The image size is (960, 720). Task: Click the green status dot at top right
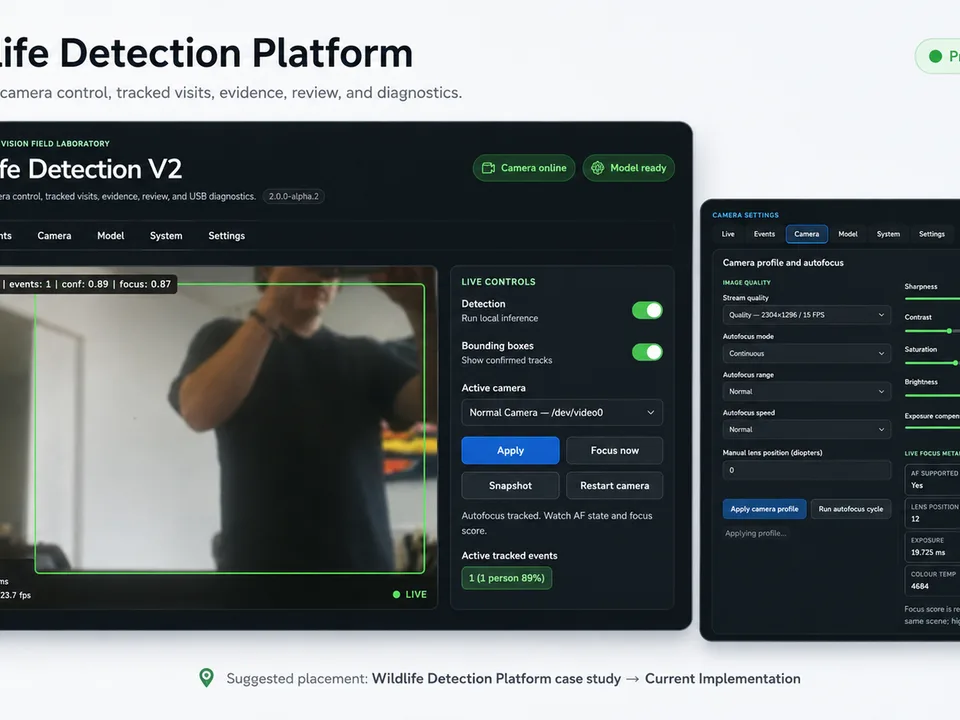pos(935,56)
